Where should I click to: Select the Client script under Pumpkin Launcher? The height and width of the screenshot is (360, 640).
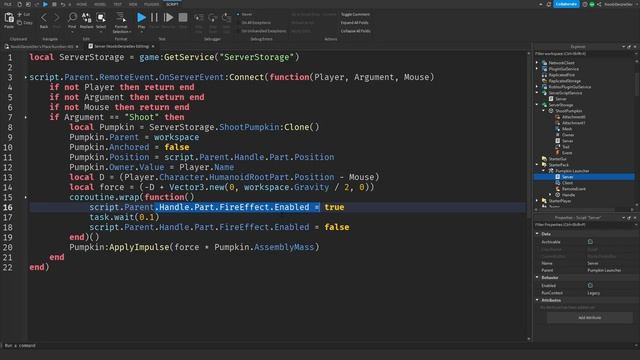(567, 183)
